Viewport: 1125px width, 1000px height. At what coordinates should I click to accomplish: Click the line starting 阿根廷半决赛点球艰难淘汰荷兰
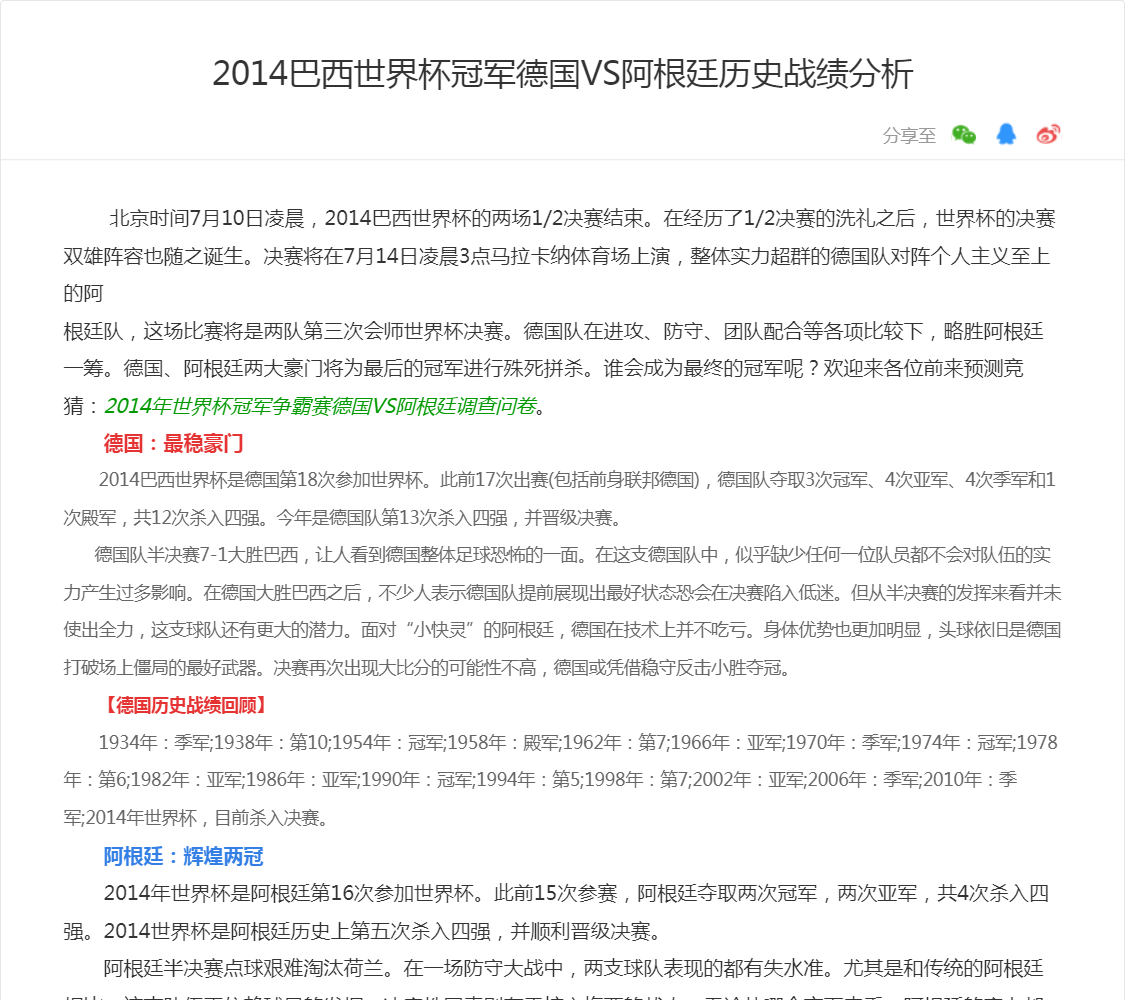[x=572, y=968]
